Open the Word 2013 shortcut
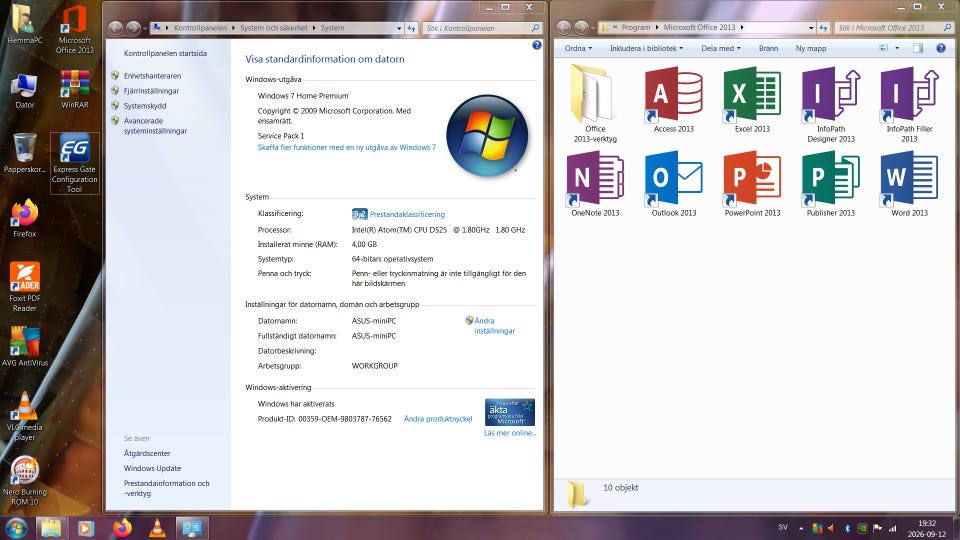 (x=909, y=184)
